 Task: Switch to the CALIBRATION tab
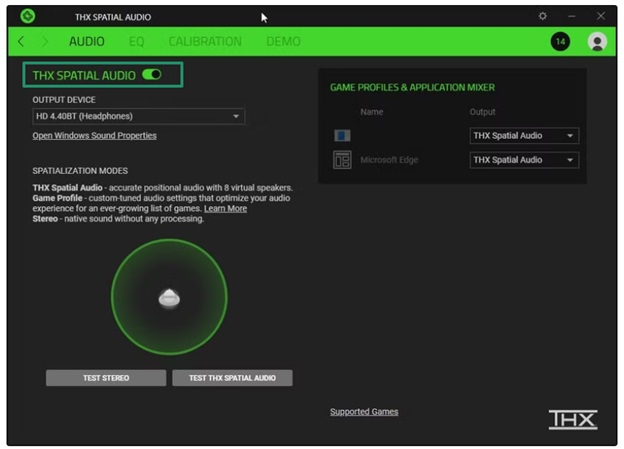pos(205,41)
